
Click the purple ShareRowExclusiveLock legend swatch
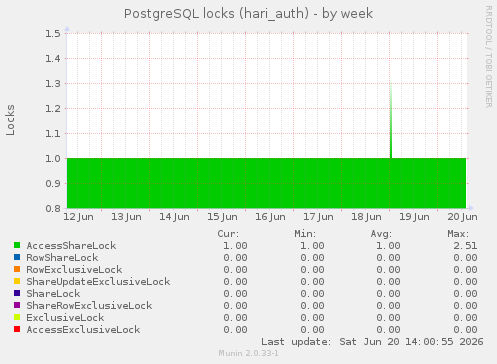pos(17,305)
